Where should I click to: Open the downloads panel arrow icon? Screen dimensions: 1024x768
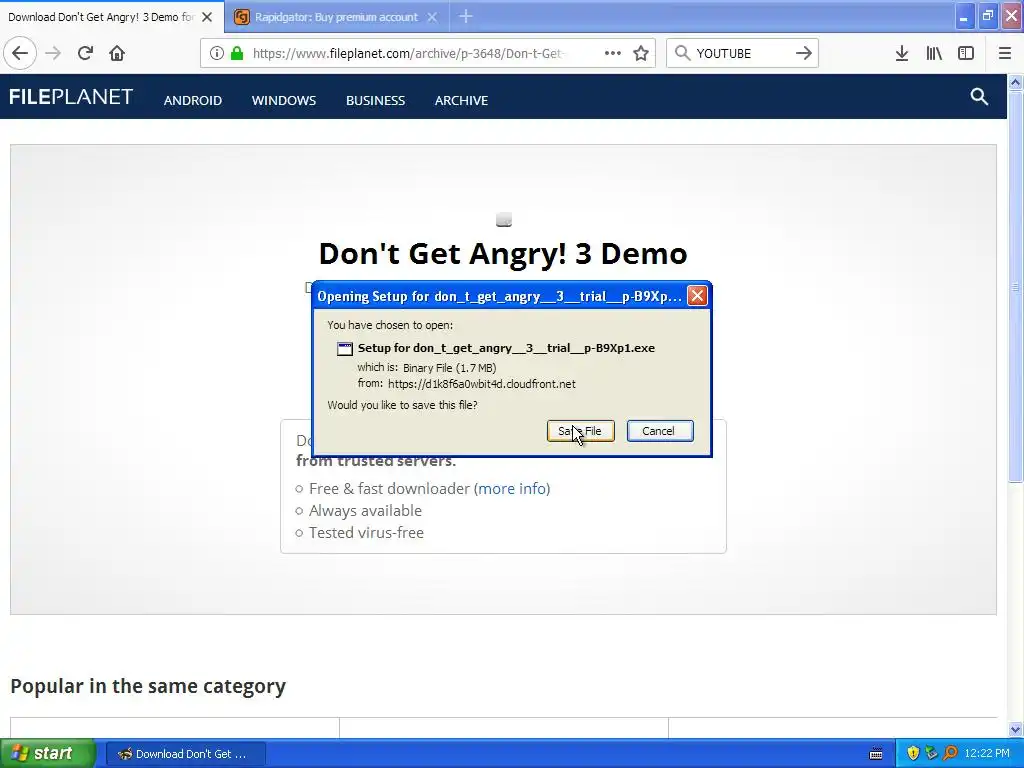(x=902, y=53)
